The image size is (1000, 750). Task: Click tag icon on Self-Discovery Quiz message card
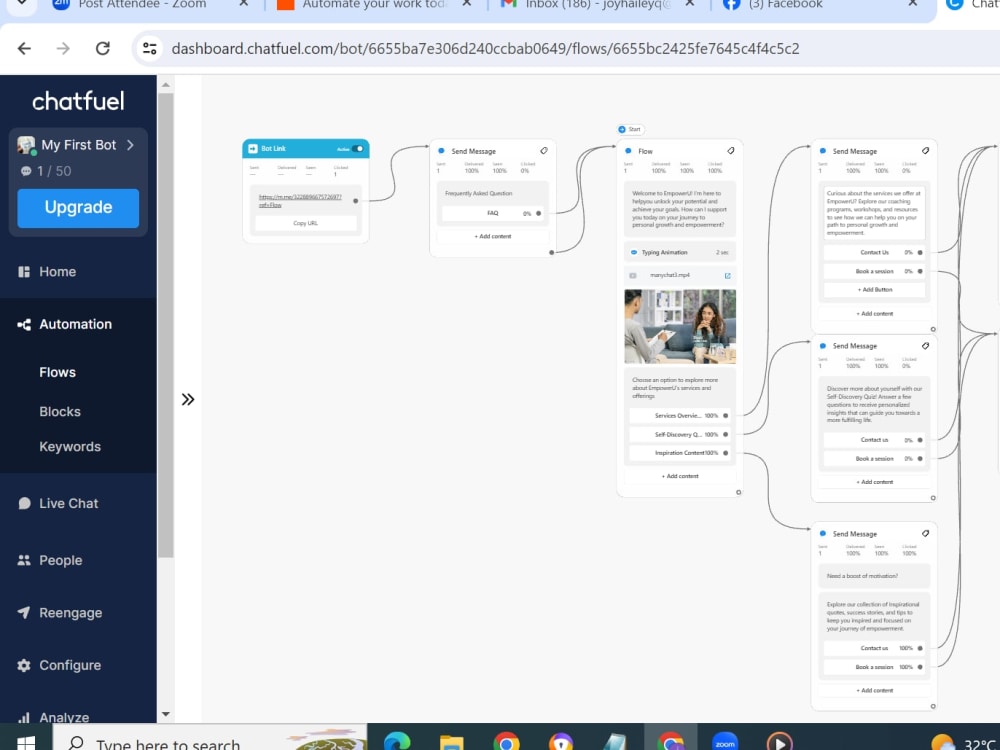[925, 346]
